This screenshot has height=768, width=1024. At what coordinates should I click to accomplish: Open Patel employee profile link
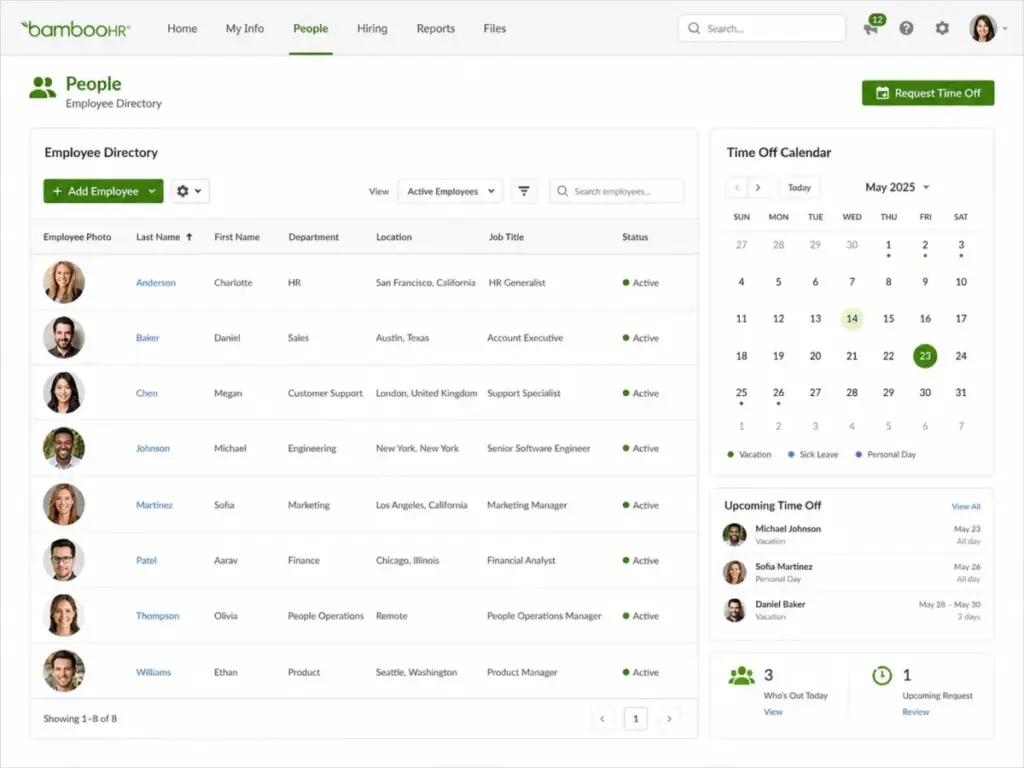point(146,560)
